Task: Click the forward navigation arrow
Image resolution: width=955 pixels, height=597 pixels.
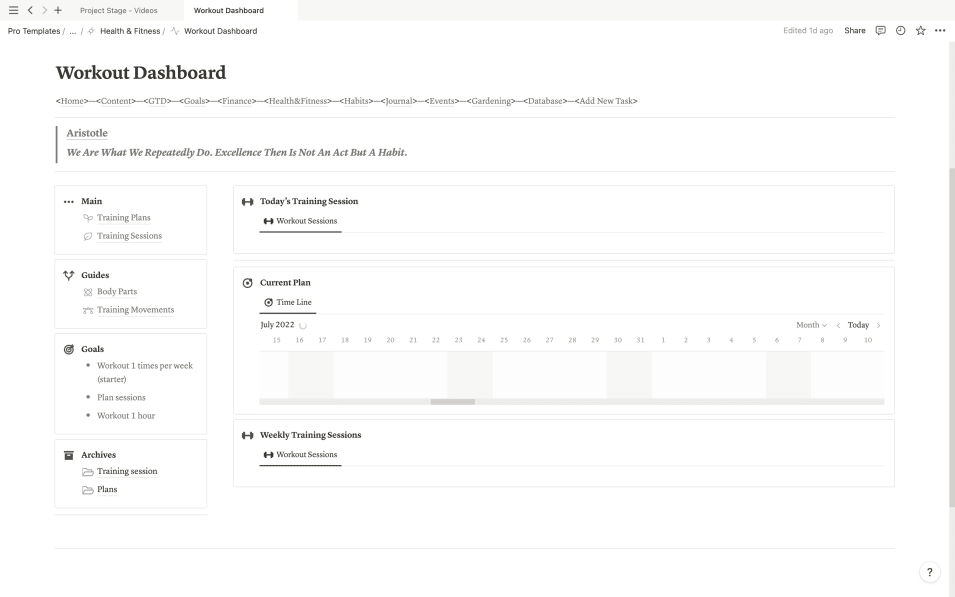Action: [x=44, y=10]
